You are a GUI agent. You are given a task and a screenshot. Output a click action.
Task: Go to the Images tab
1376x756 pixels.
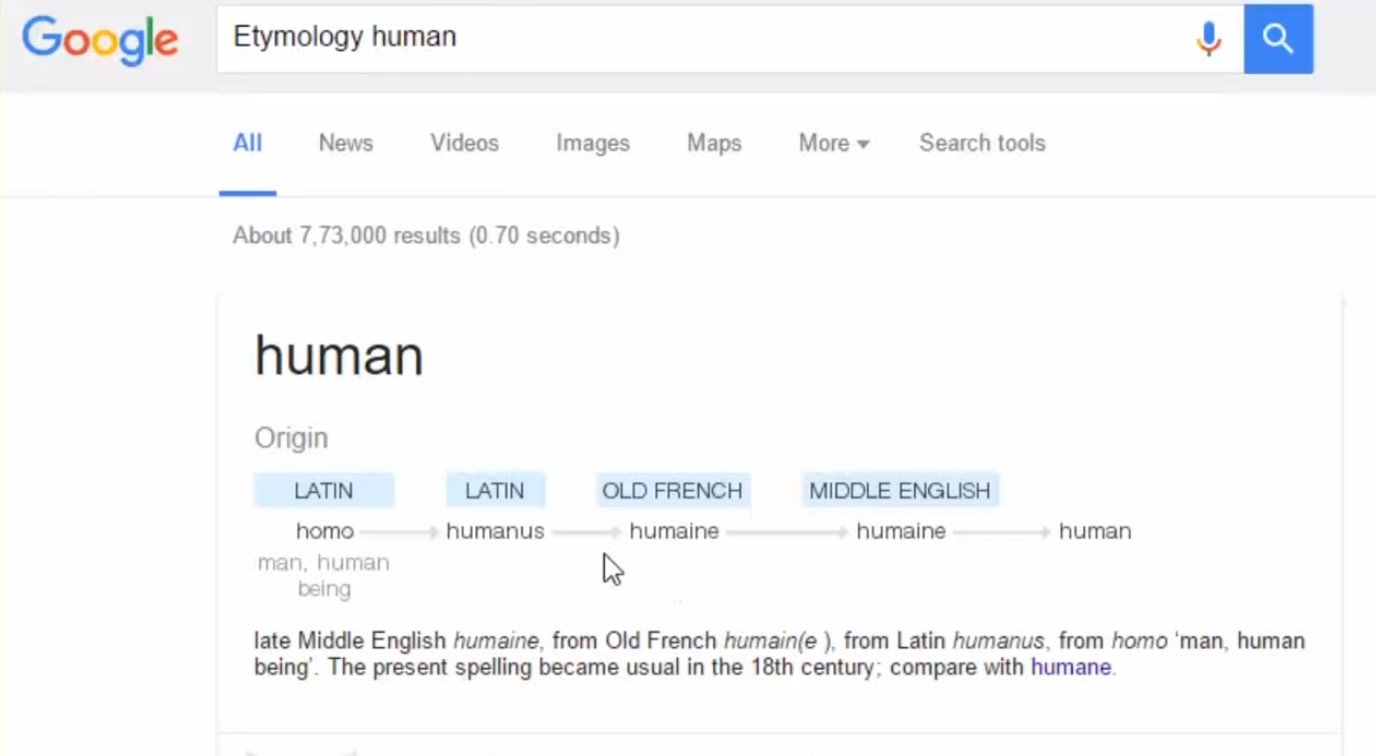pyautogui.click(x=592, y=143)
